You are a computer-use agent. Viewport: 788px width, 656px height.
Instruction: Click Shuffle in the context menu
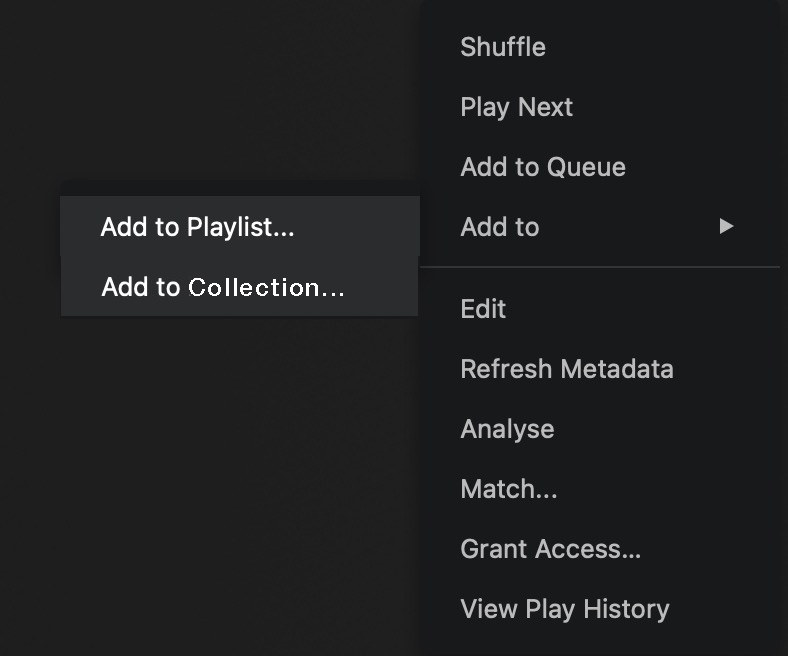pos(503,47)
